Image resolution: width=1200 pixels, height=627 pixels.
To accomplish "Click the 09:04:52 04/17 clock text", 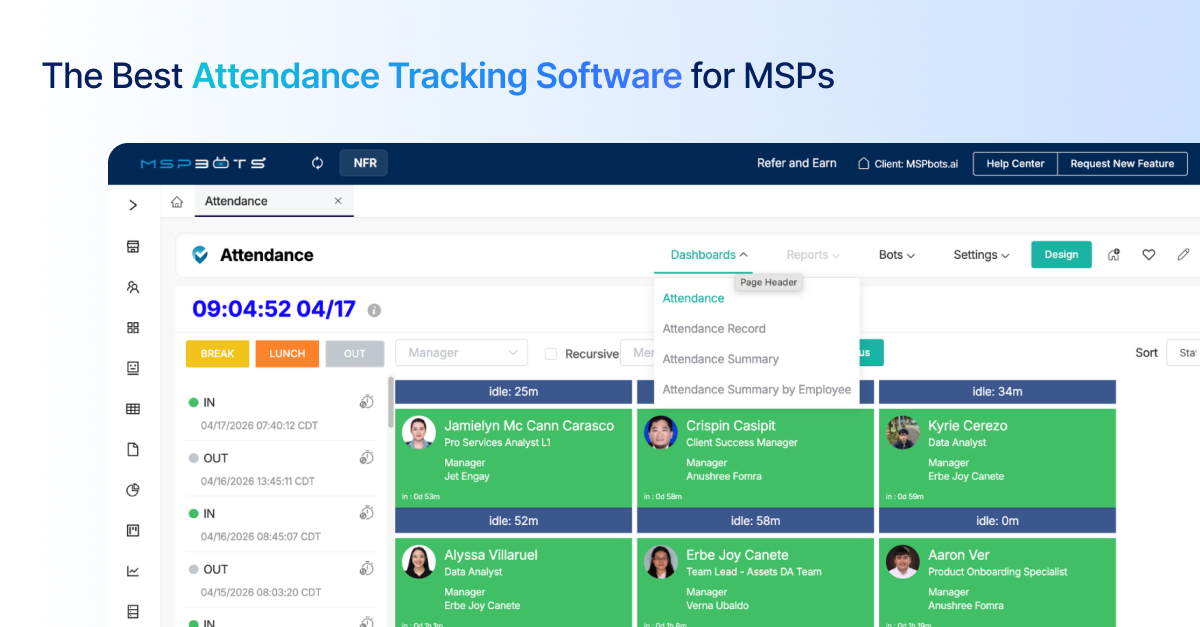I will 274,309.
